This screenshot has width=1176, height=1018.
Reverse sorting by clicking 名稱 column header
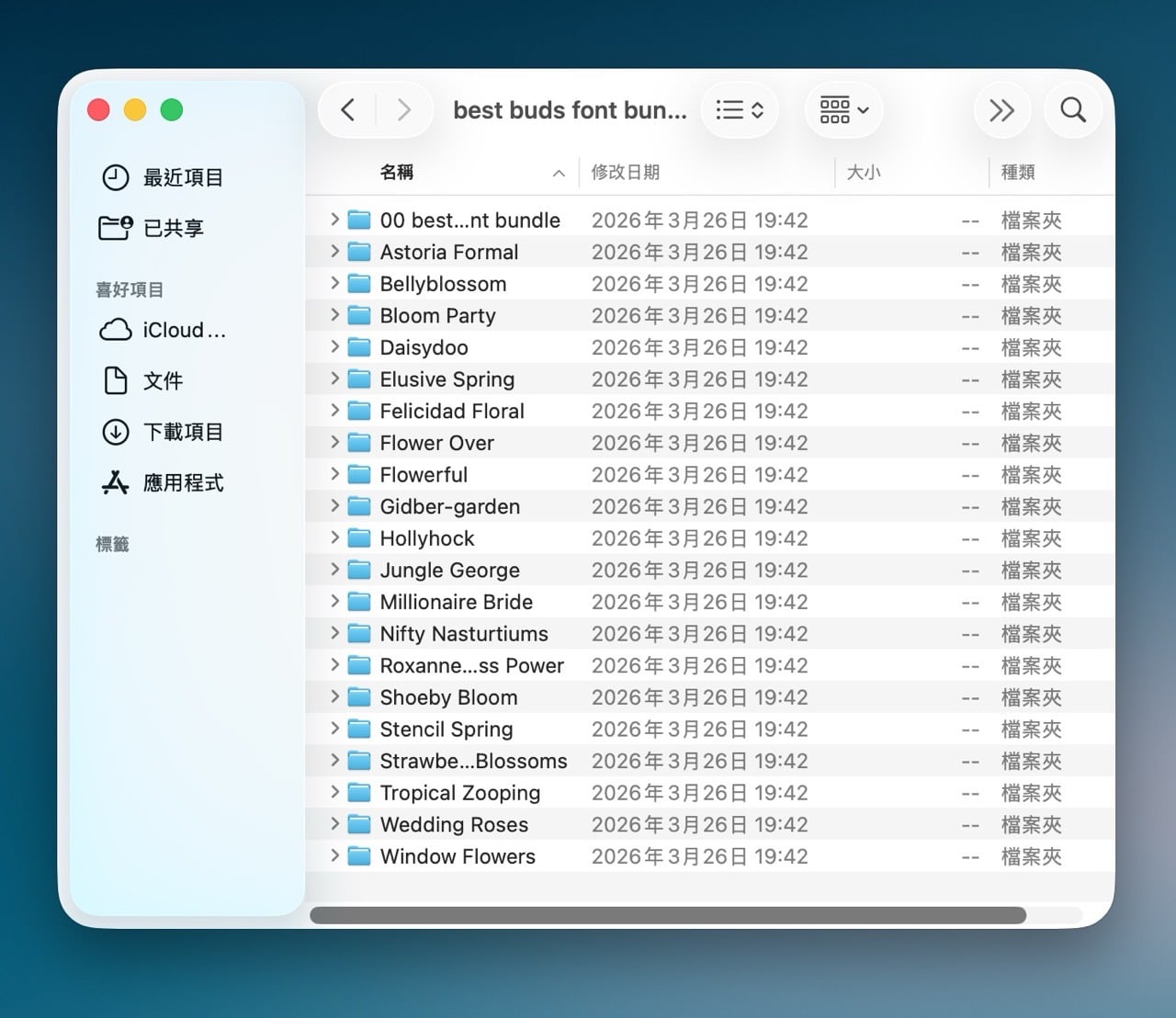pos(395,172)
